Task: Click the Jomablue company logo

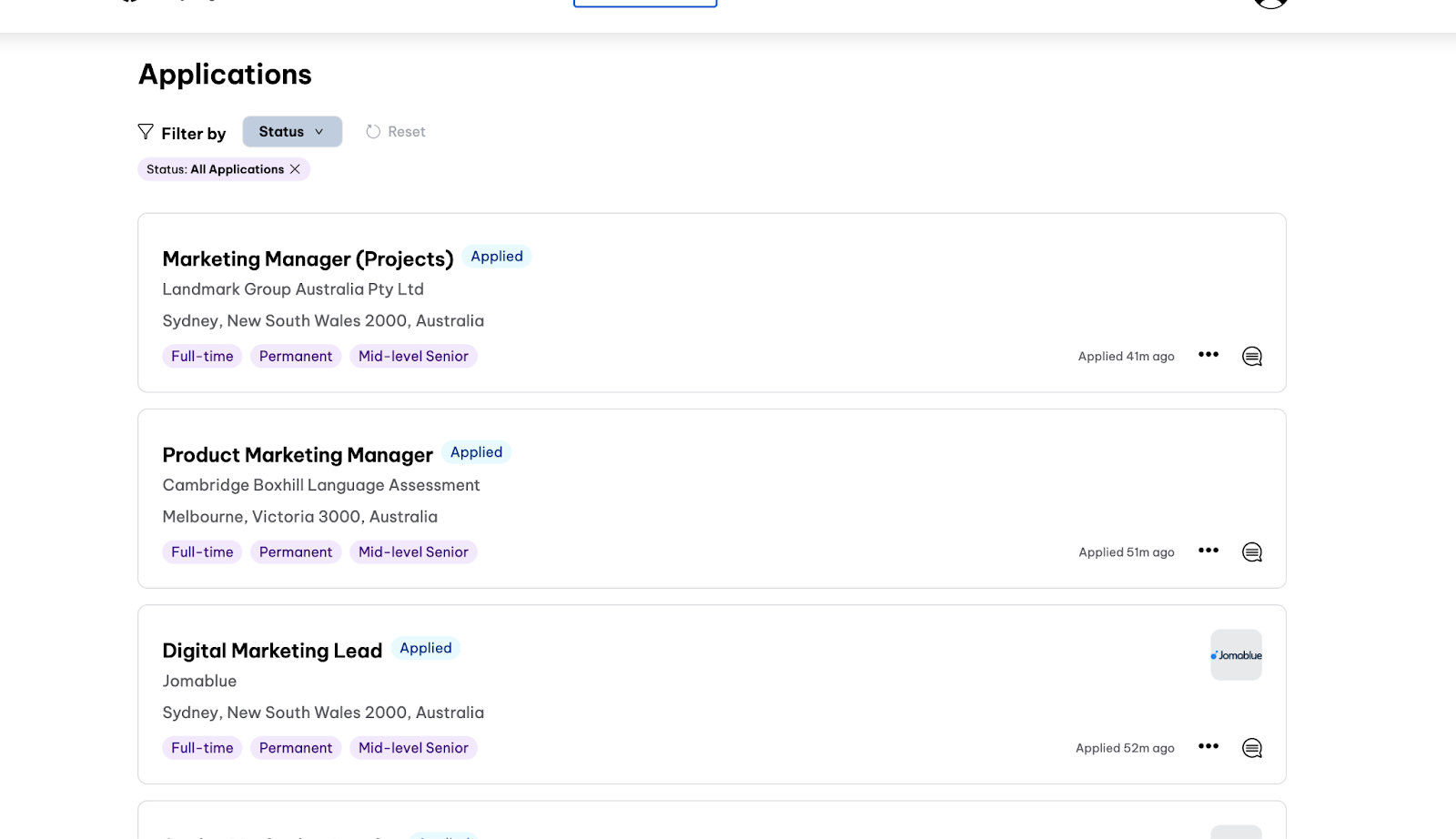Action: pyautogui.click(x=1236, y=655)
